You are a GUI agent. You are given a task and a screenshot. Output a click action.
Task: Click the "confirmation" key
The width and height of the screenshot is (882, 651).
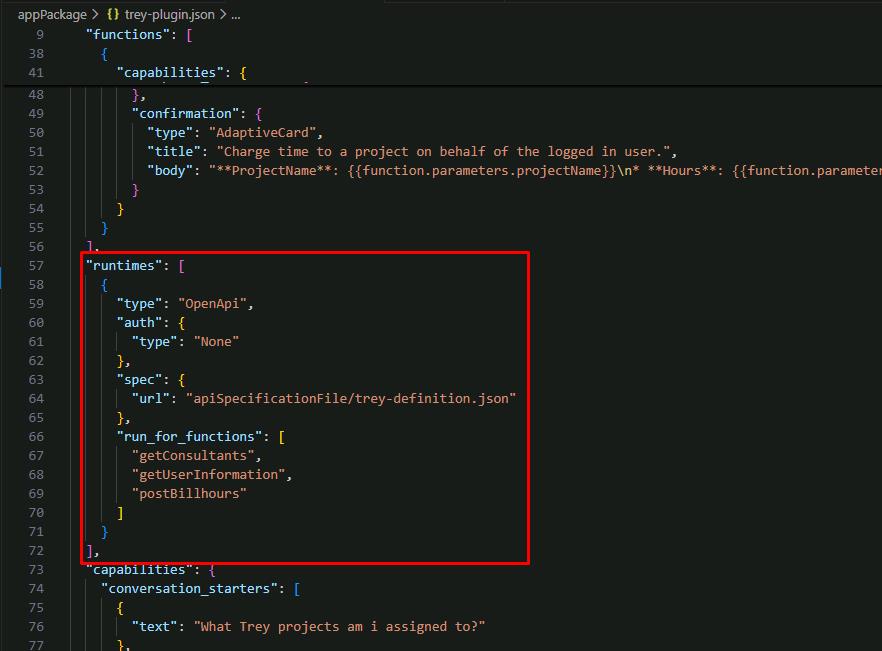(185, 114)
